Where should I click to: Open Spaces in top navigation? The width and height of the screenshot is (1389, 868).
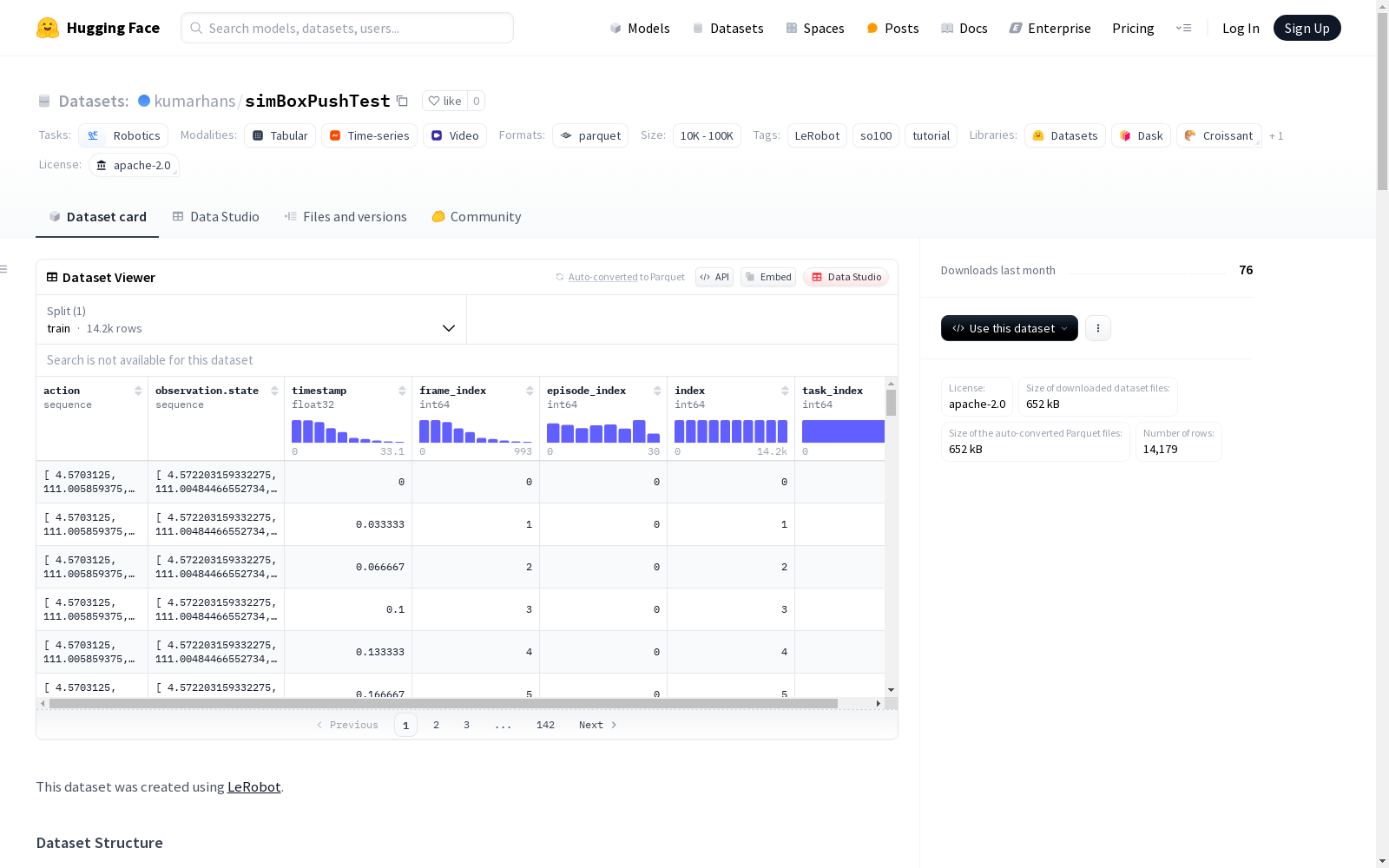click(815, 28)
